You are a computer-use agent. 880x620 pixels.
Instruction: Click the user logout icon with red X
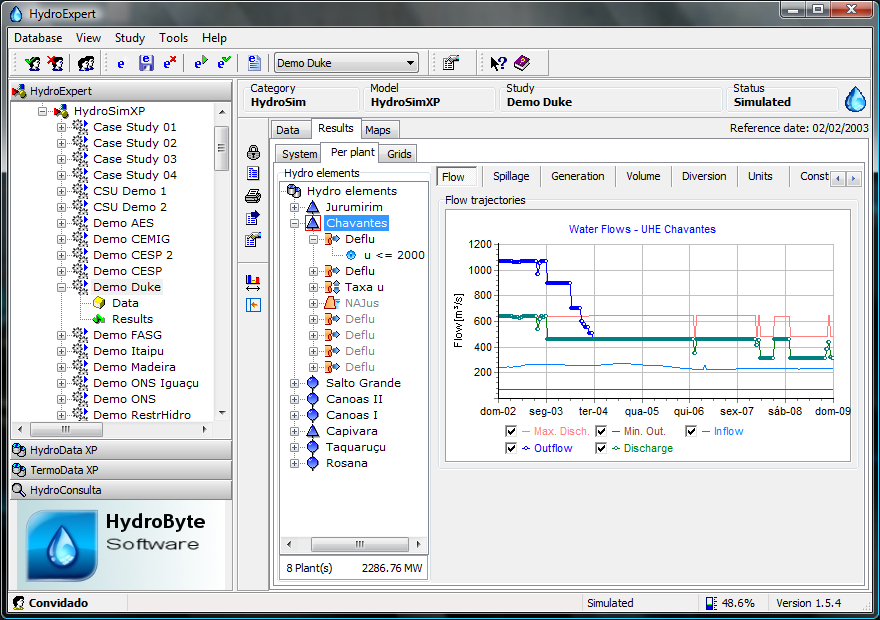coord(55,63)
